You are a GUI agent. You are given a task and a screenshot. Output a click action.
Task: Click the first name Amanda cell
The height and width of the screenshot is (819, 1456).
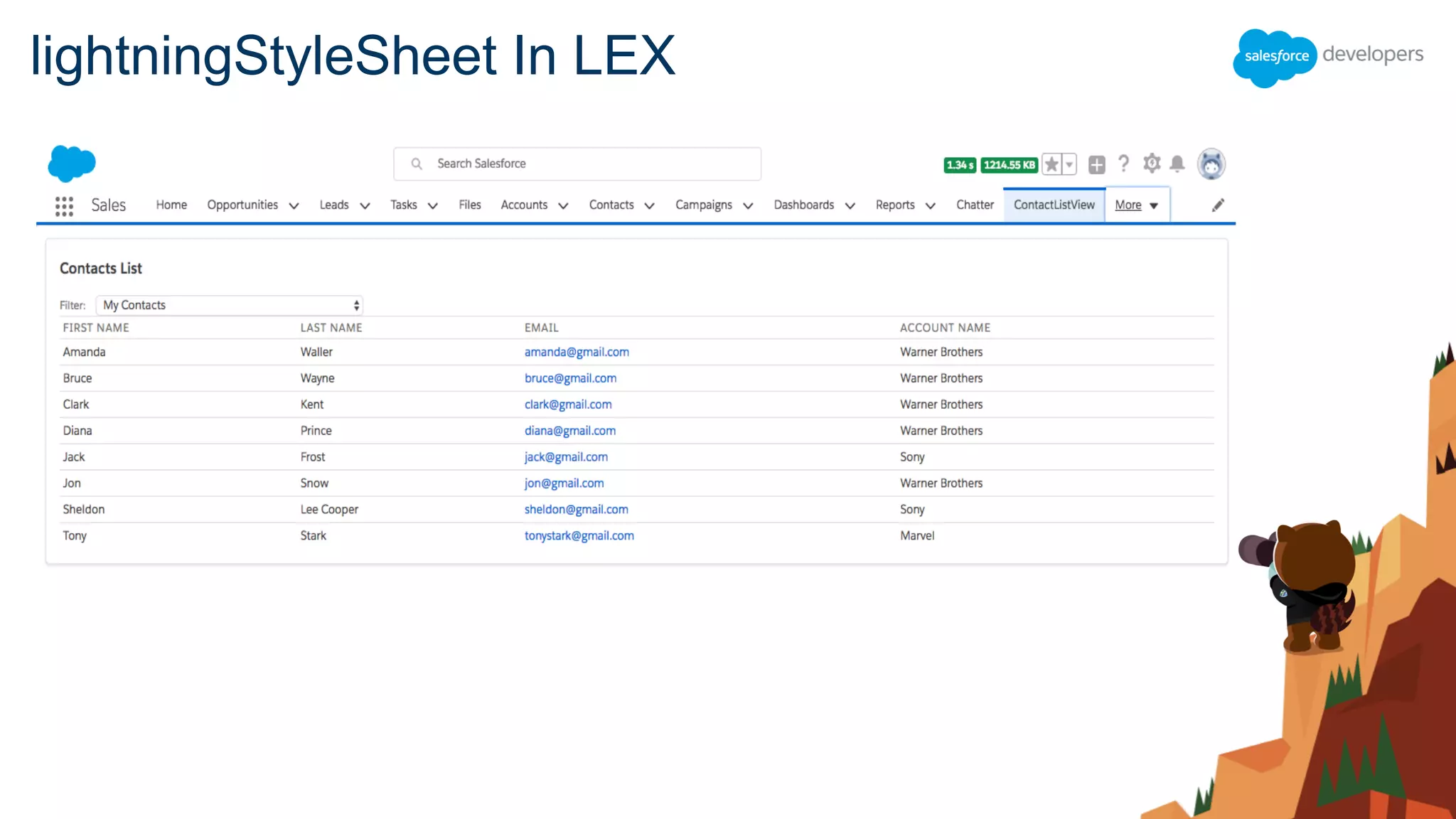point(84,352)
